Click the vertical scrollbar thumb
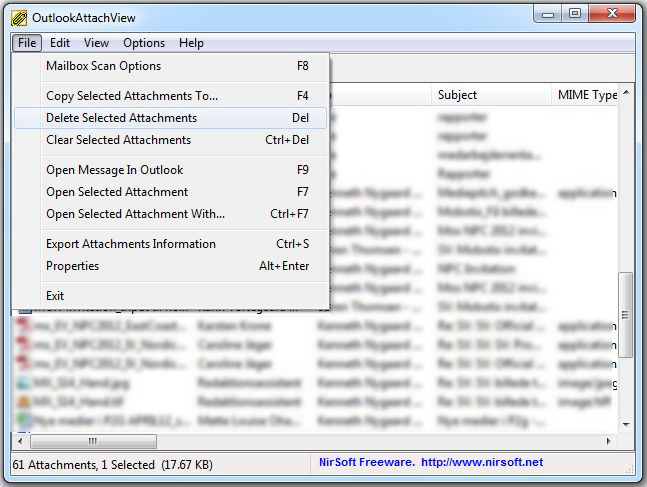647x487 pixels. click(x=626, y=314)
